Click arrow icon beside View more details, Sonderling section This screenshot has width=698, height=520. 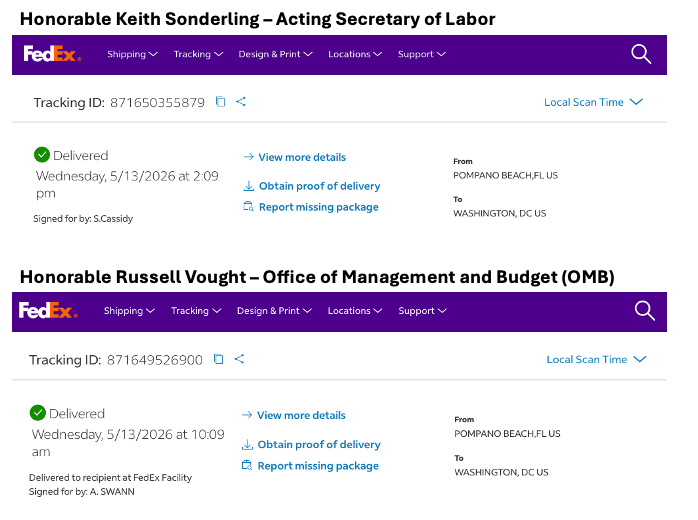[249, 157]
